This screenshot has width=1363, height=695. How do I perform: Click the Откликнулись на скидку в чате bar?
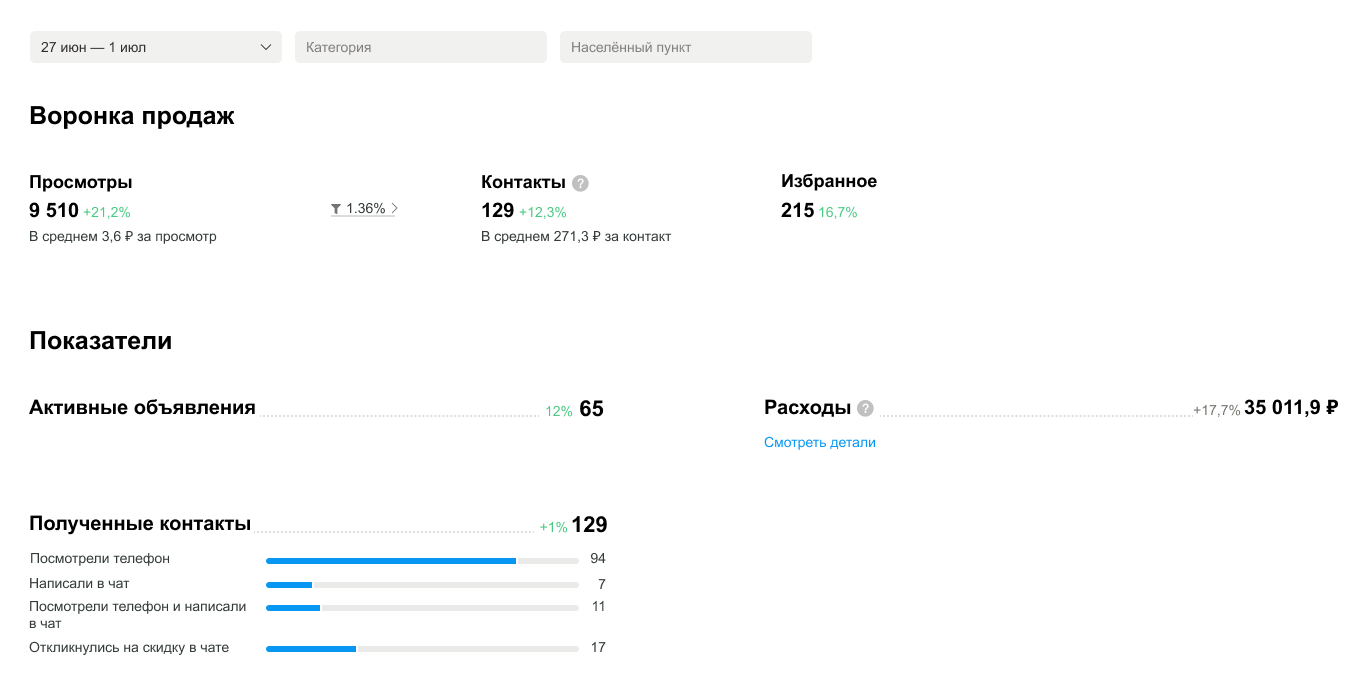(422, 649)
